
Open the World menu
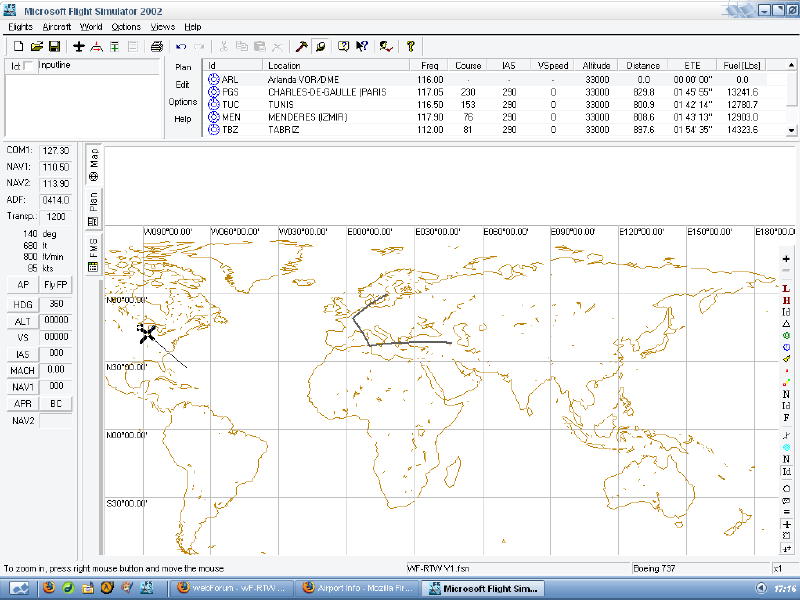91,27
